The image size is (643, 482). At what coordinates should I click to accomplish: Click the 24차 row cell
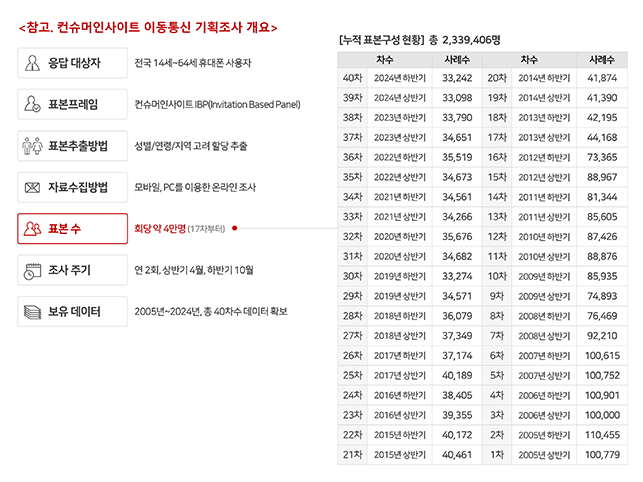tap(353, 395)
